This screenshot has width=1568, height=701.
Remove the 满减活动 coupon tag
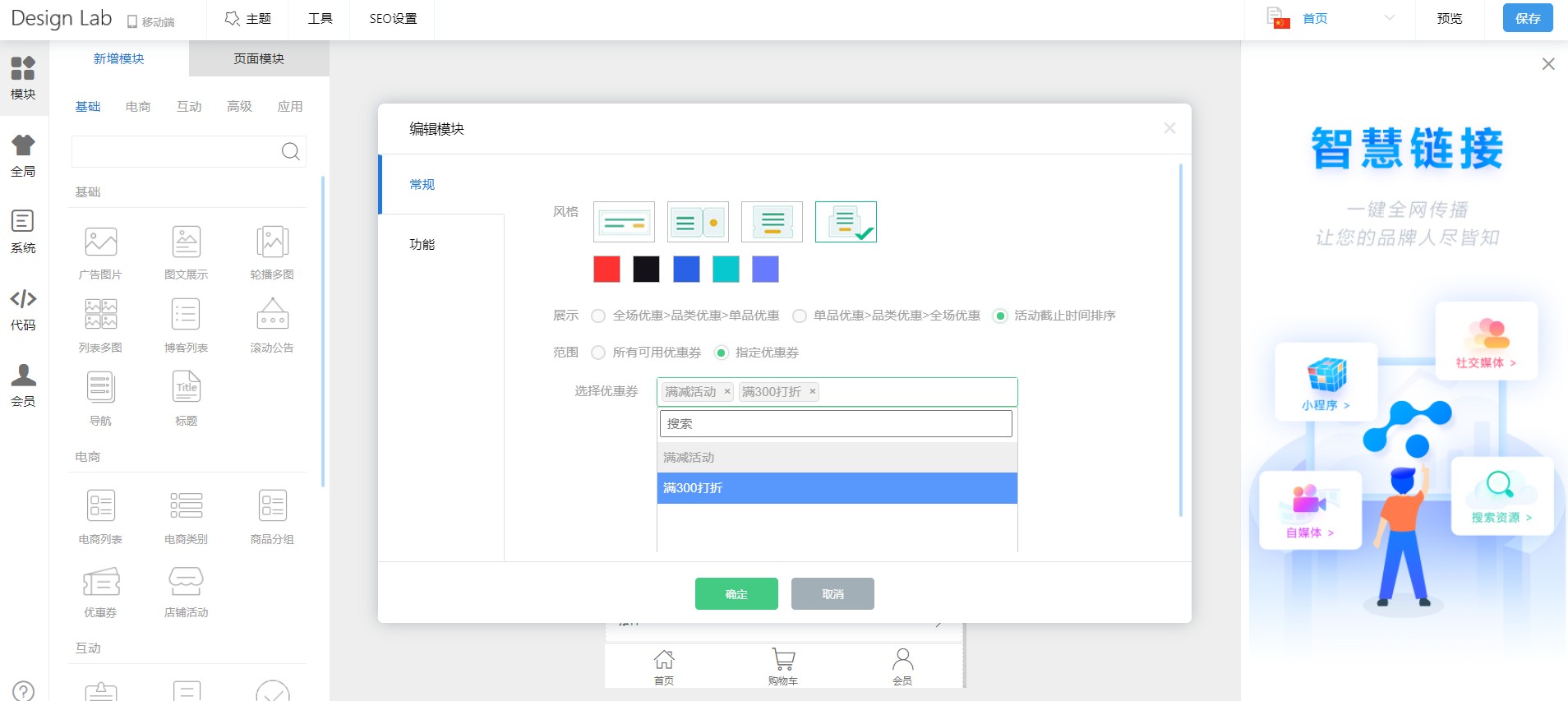coord(727,391)
